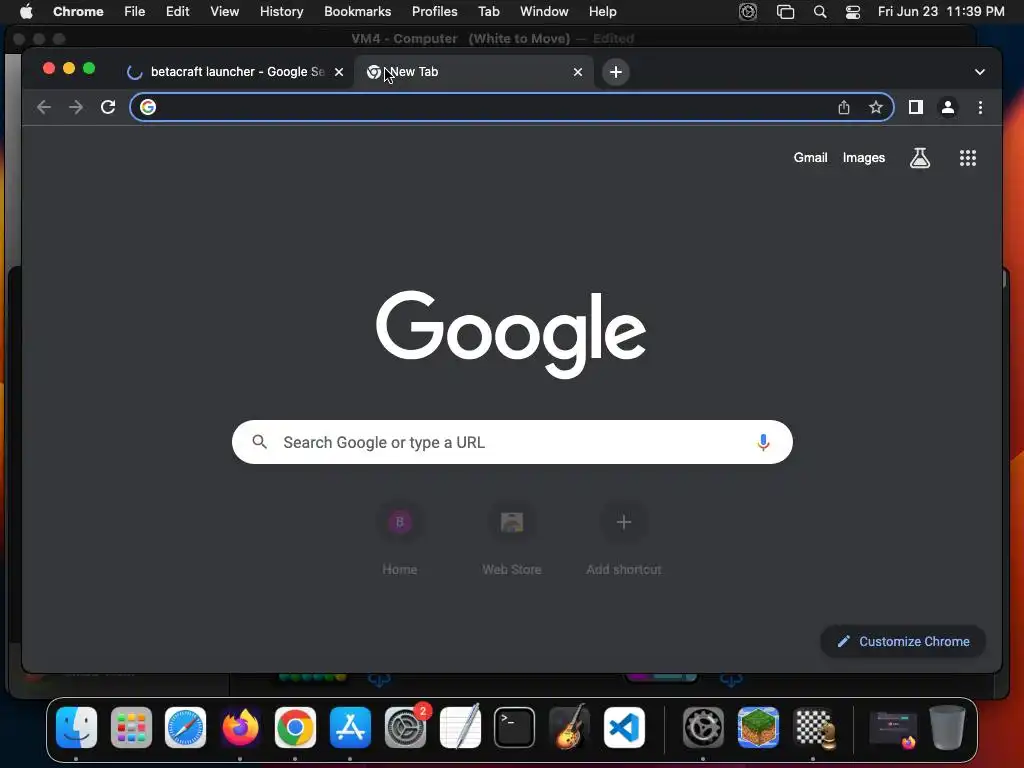Open the Minecraft grass block app in Dock
This screenshot has height=768, width=1024.
point(758,728)
